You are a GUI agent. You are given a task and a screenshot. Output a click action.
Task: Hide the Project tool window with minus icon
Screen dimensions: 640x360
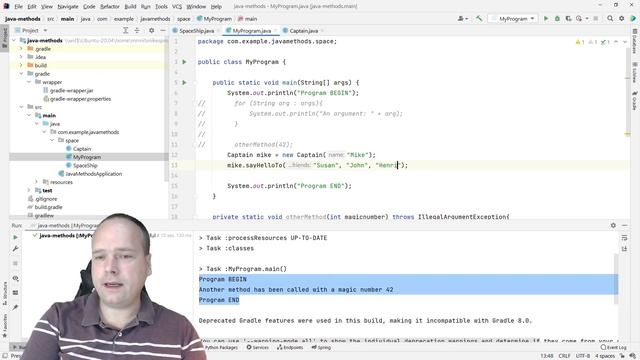click(163, 30)
